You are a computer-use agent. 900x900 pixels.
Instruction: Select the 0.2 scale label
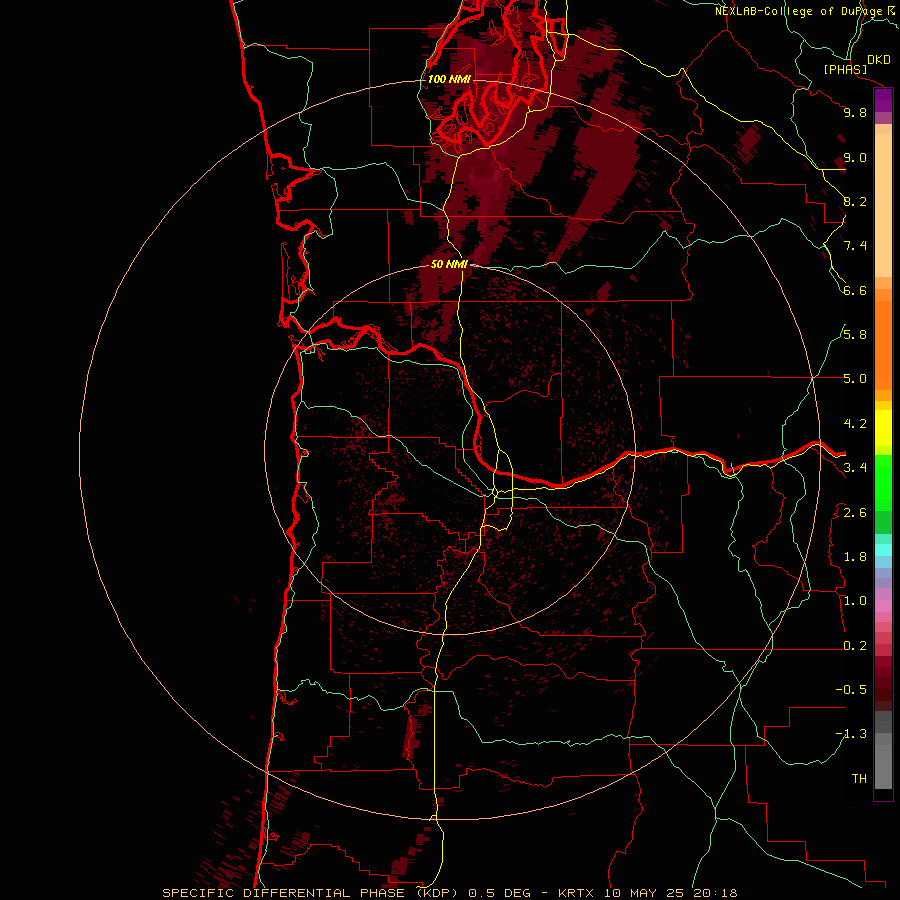pyautogui.click(x=855, y=646)
